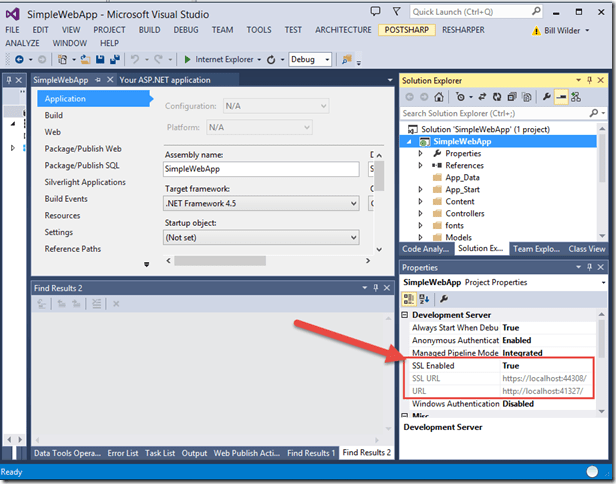Expand the Controllers folder in Solution Explorer

421,213
